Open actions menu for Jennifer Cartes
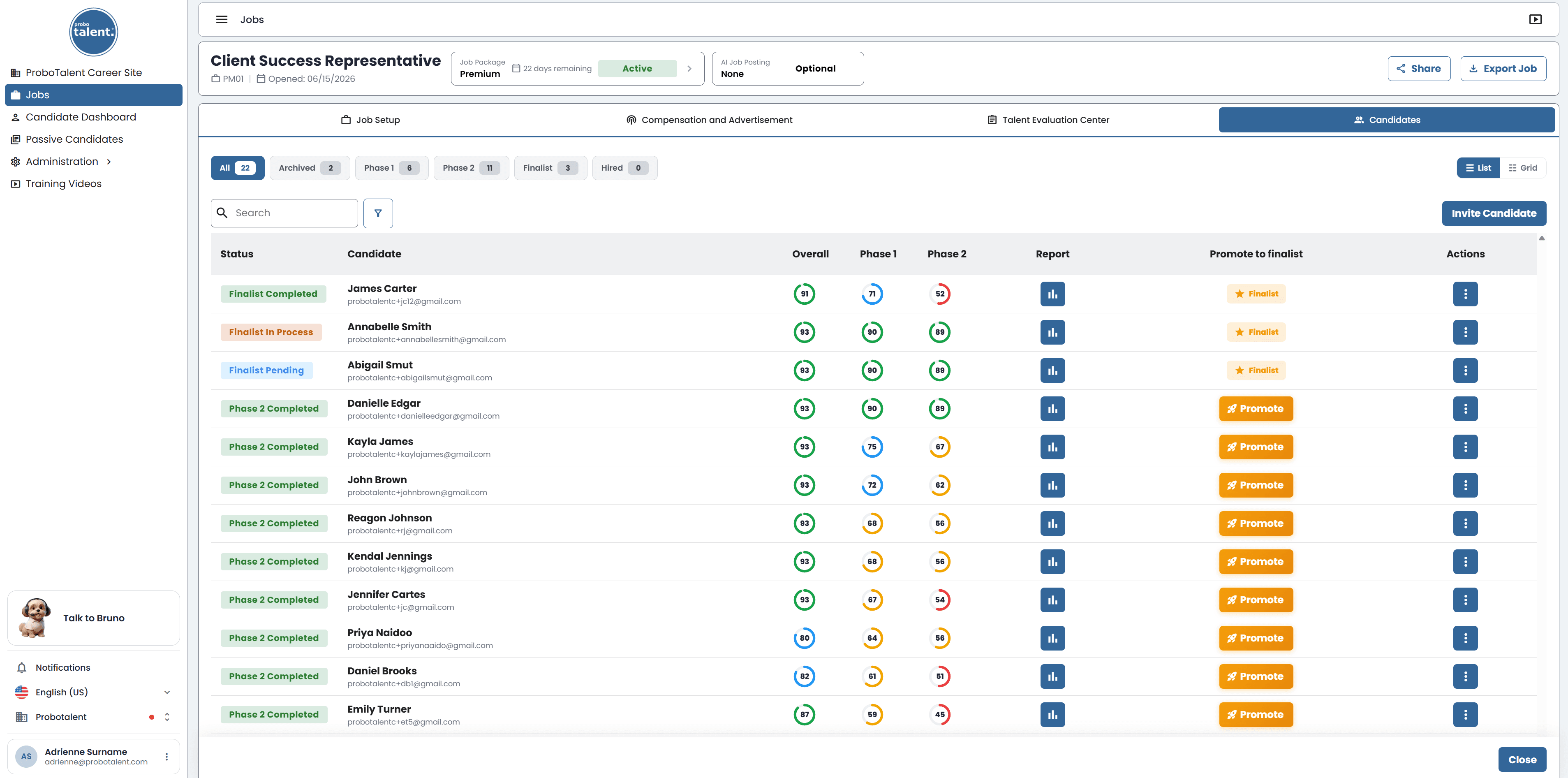Screen dimensions: 1568x778 tap(1465, 600)
